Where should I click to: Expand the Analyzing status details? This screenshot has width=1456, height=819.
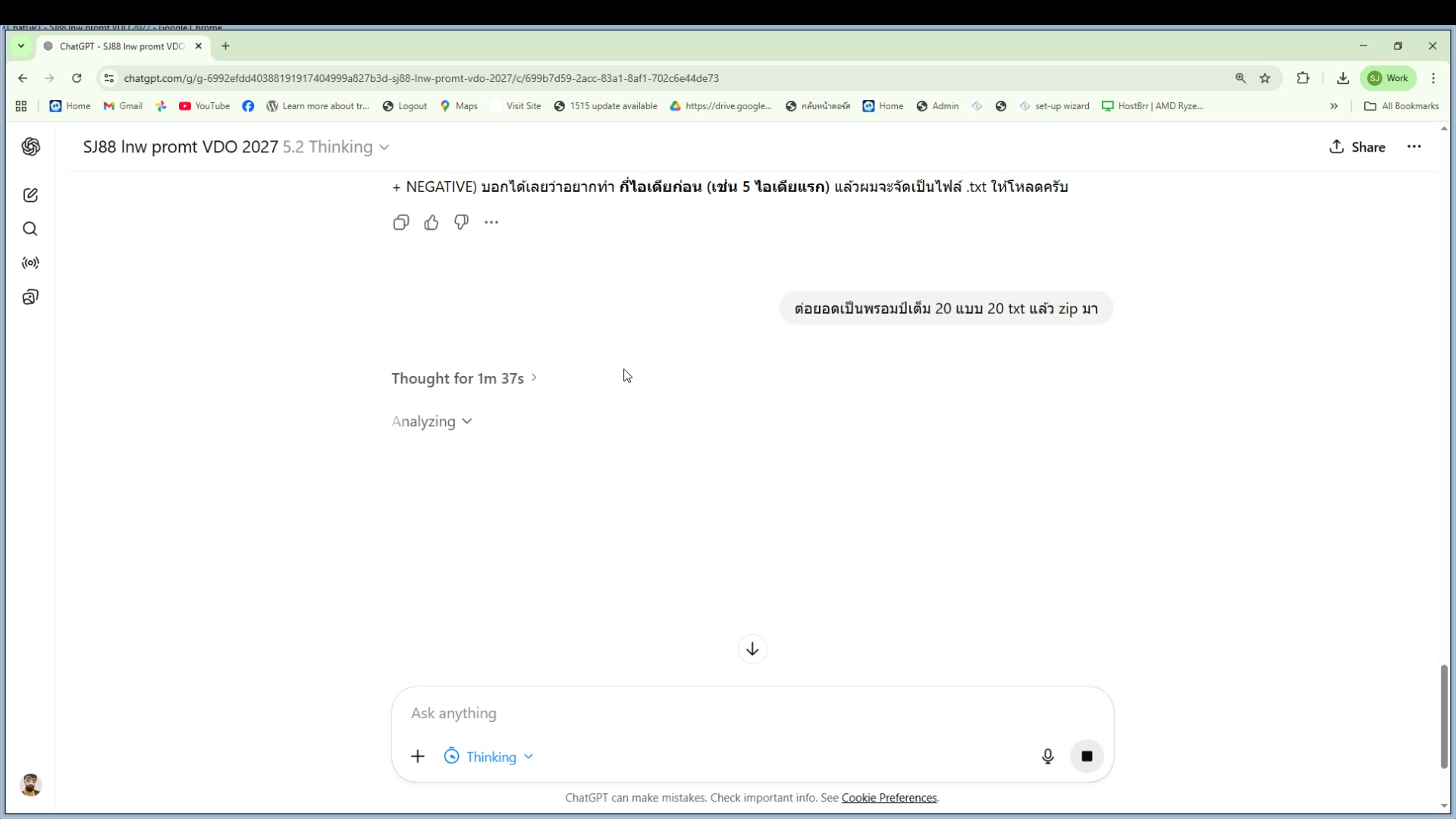click(431, 422)
